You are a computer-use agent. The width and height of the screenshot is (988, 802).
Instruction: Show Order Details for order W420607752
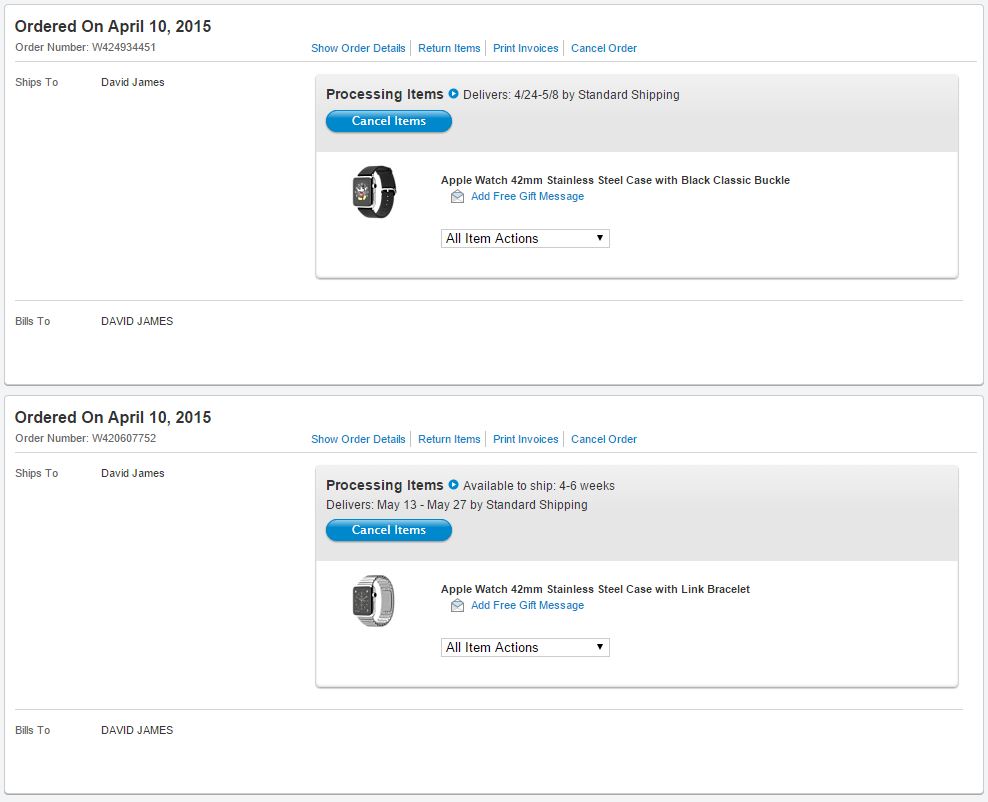click(x=358, y=439)
